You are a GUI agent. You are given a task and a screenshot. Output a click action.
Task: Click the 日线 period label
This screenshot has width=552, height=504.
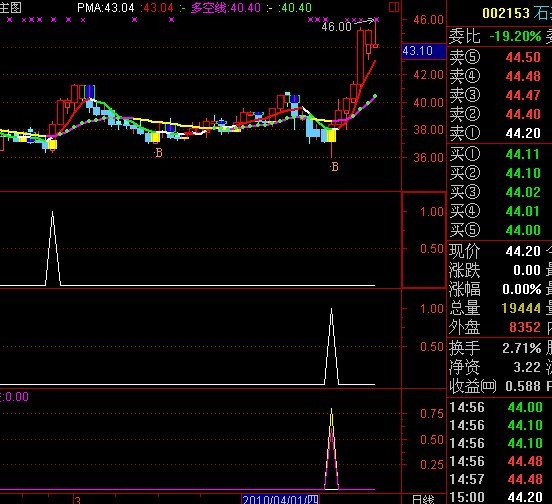[423, 499]
